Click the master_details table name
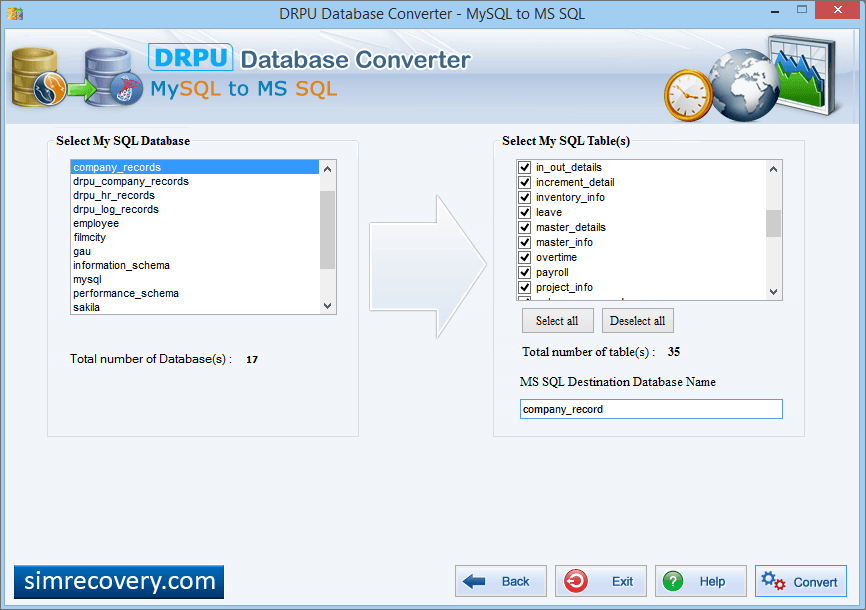Screen dimensions: 866x610 [x=571, y=227]
